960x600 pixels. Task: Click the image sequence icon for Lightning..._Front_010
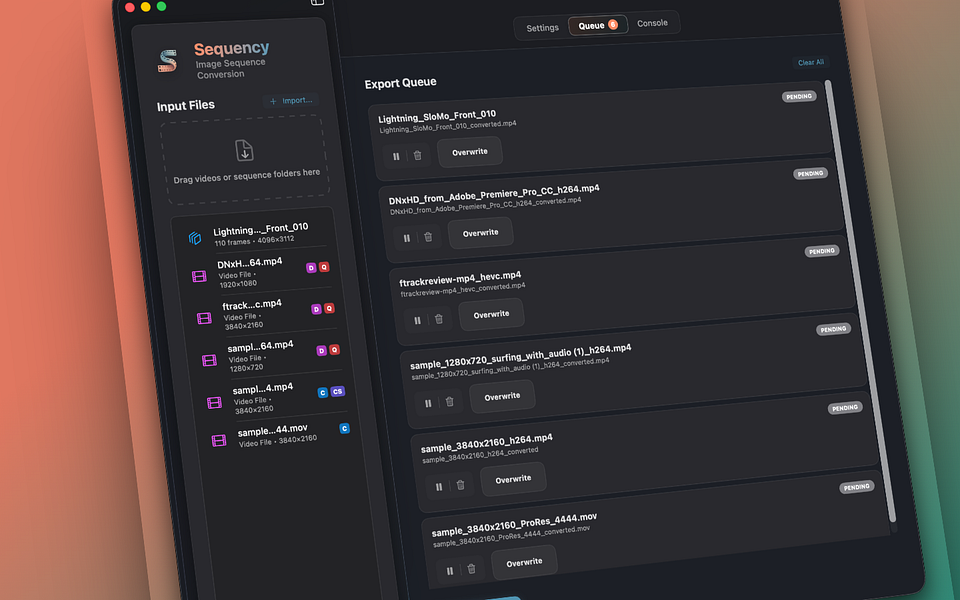click(x=195, y=238)
